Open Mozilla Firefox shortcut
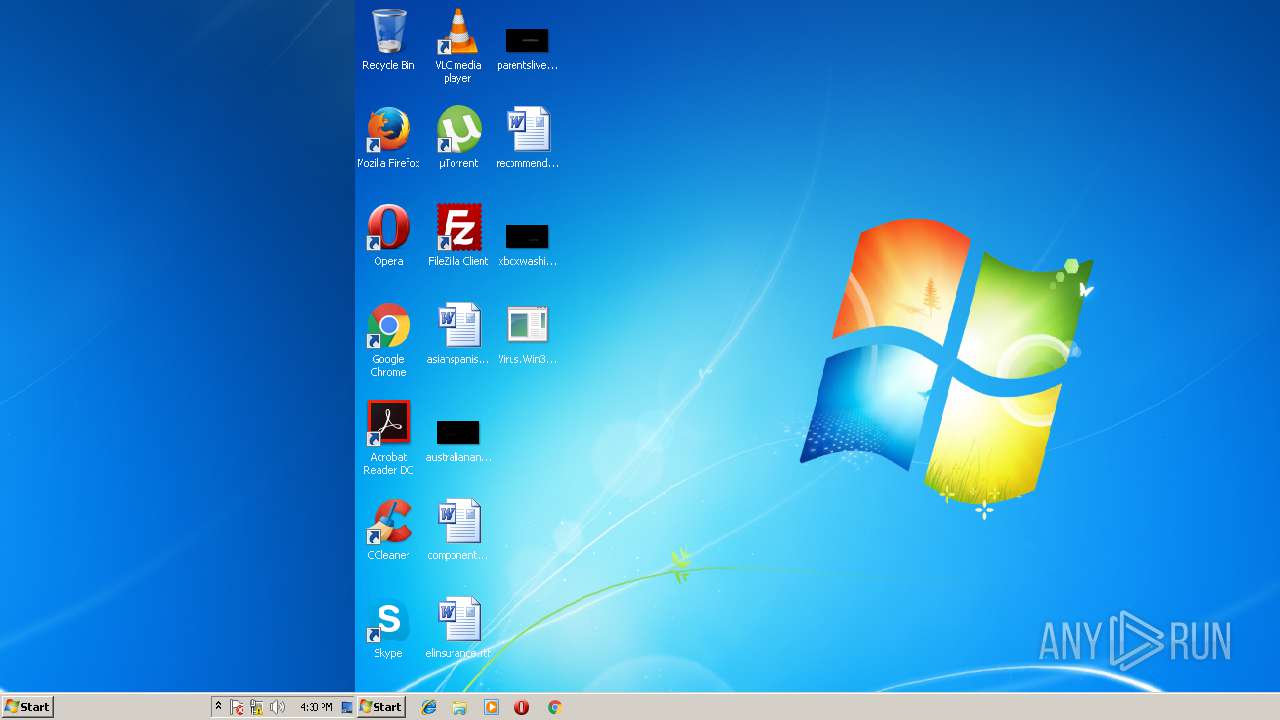This screenshot has height=720, width=1280. click(x=388, y=138)
